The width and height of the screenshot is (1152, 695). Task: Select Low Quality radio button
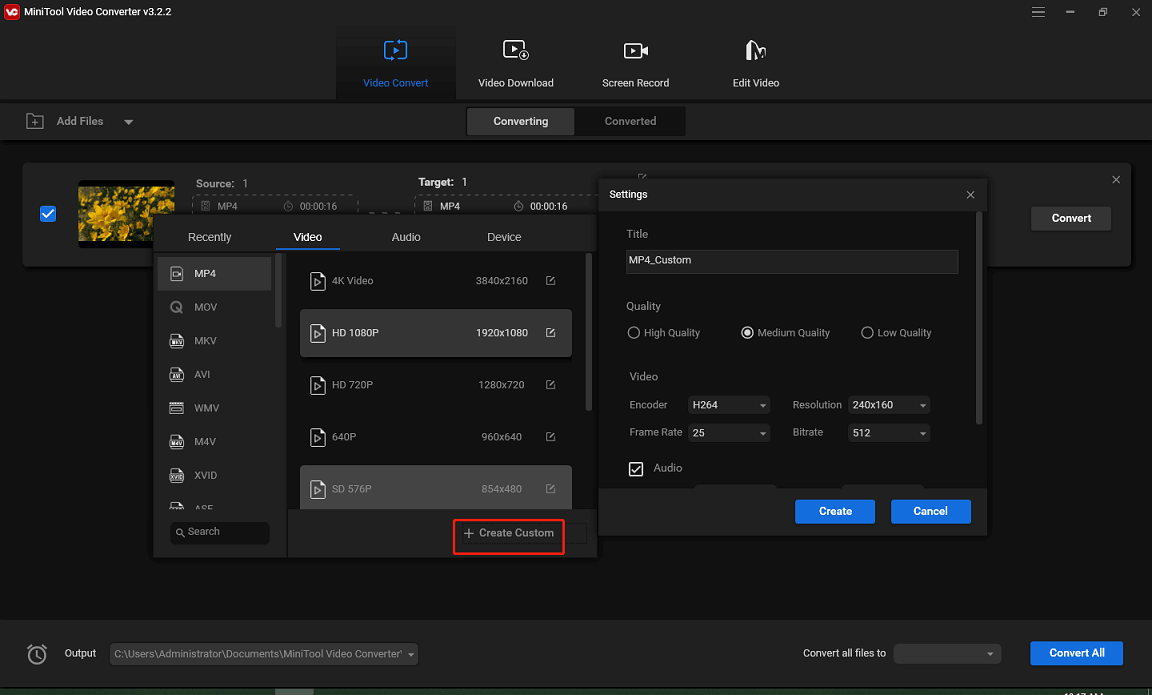point(867,333)
